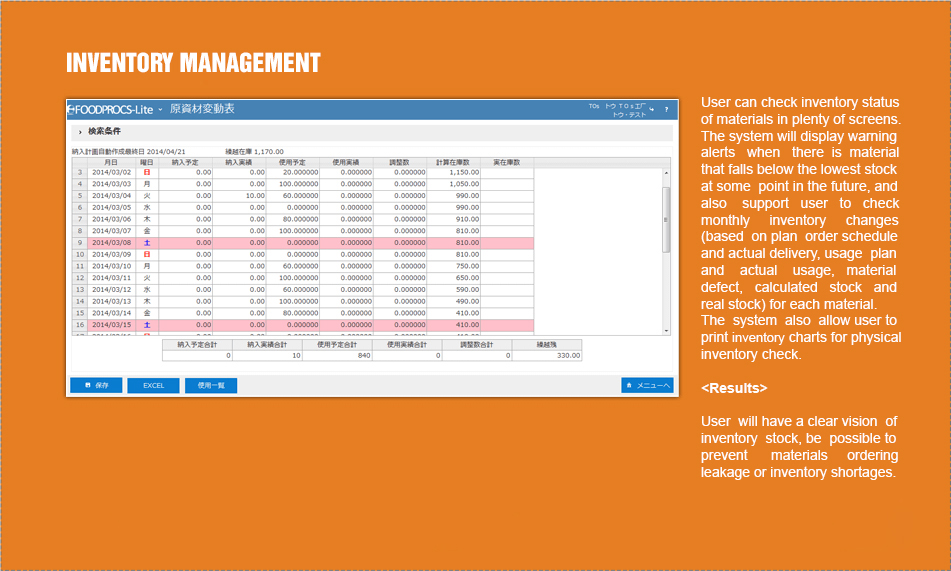Click the FOODPROCS-Lite logo

coord(110,108)
